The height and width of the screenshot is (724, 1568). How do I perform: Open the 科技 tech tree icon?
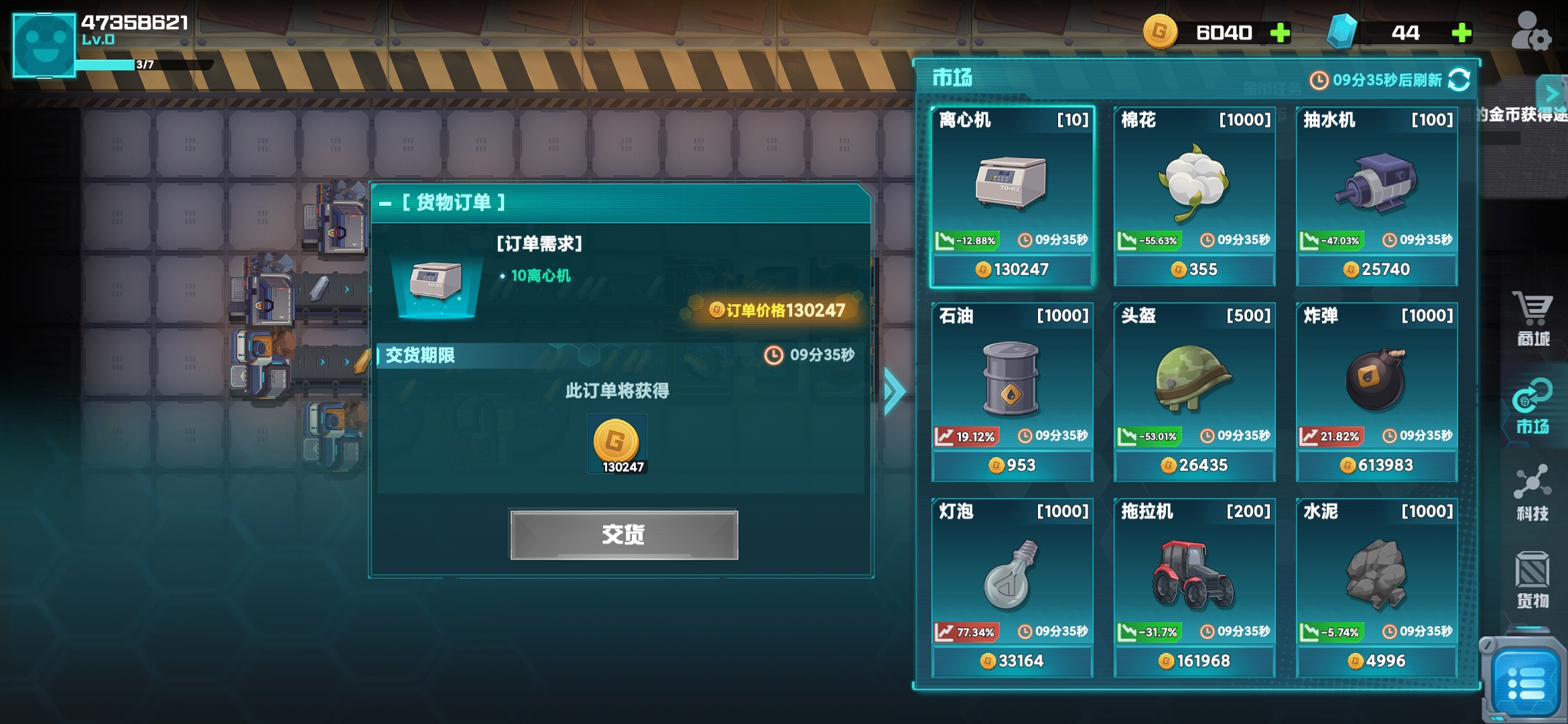[1532, 493]
